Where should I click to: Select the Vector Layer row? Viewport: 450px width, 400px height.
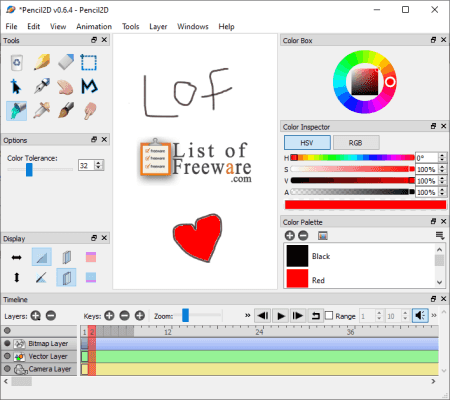point(39,356)
